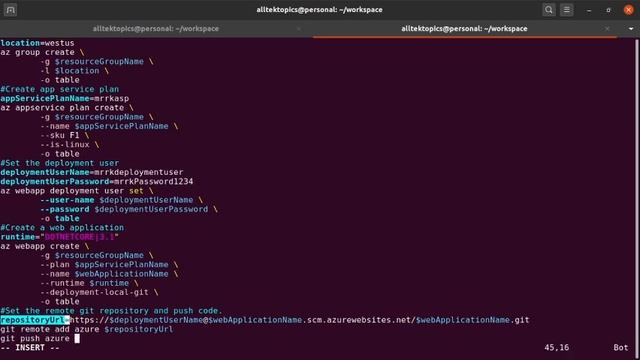This screenshot has height=360, width=640.
Task: Open the tab list dropdown arrow
Action: pyautogui.click(x=631, y=29)
